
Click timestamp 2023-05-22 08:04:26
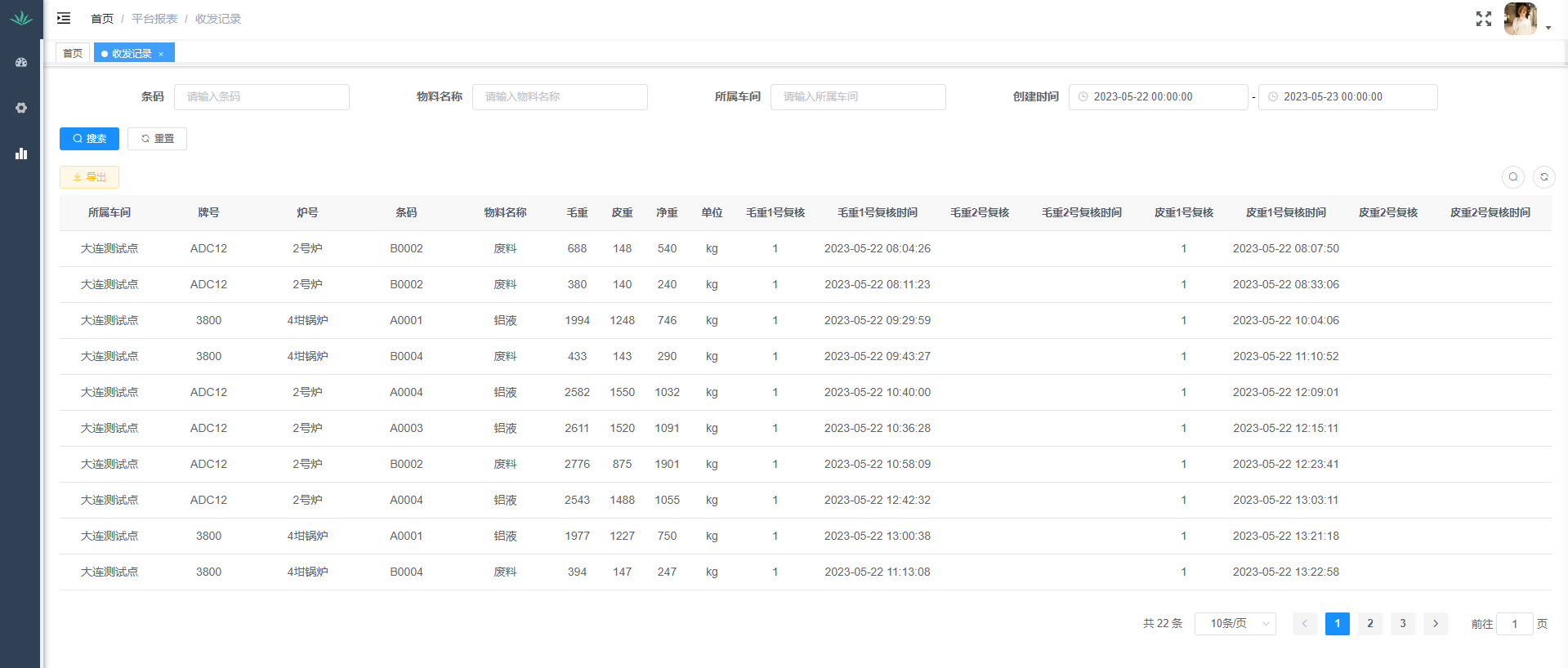(878, 248)
